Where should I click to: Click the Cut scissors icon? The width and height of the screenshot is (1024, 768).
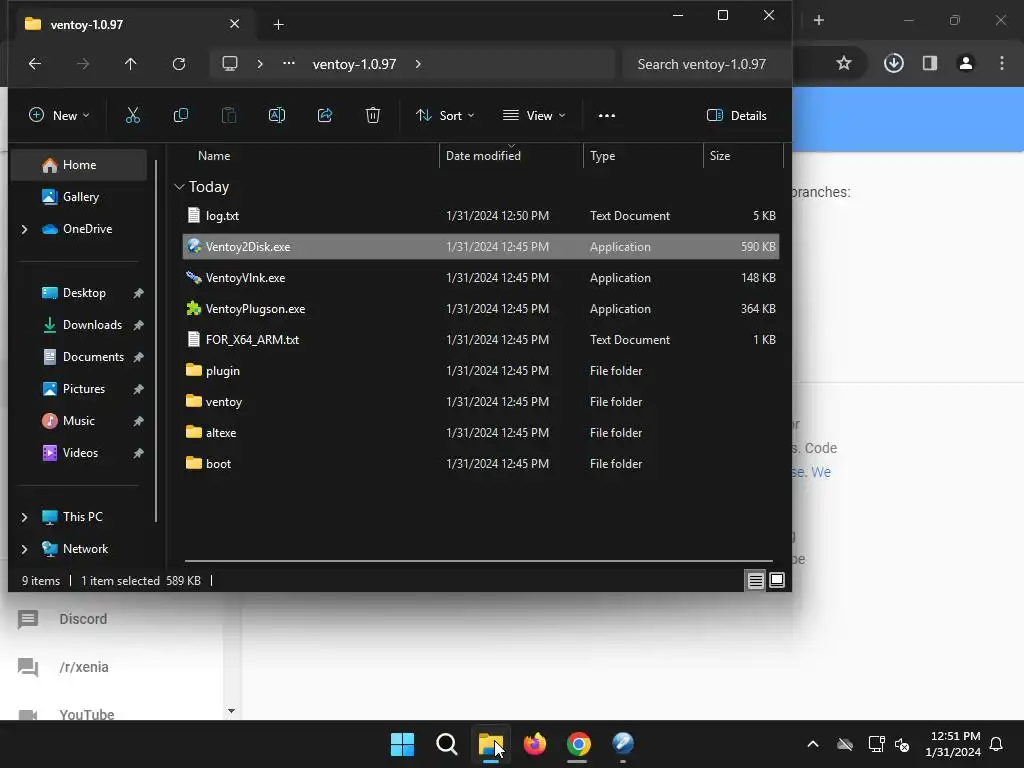(x=133, y=116)
